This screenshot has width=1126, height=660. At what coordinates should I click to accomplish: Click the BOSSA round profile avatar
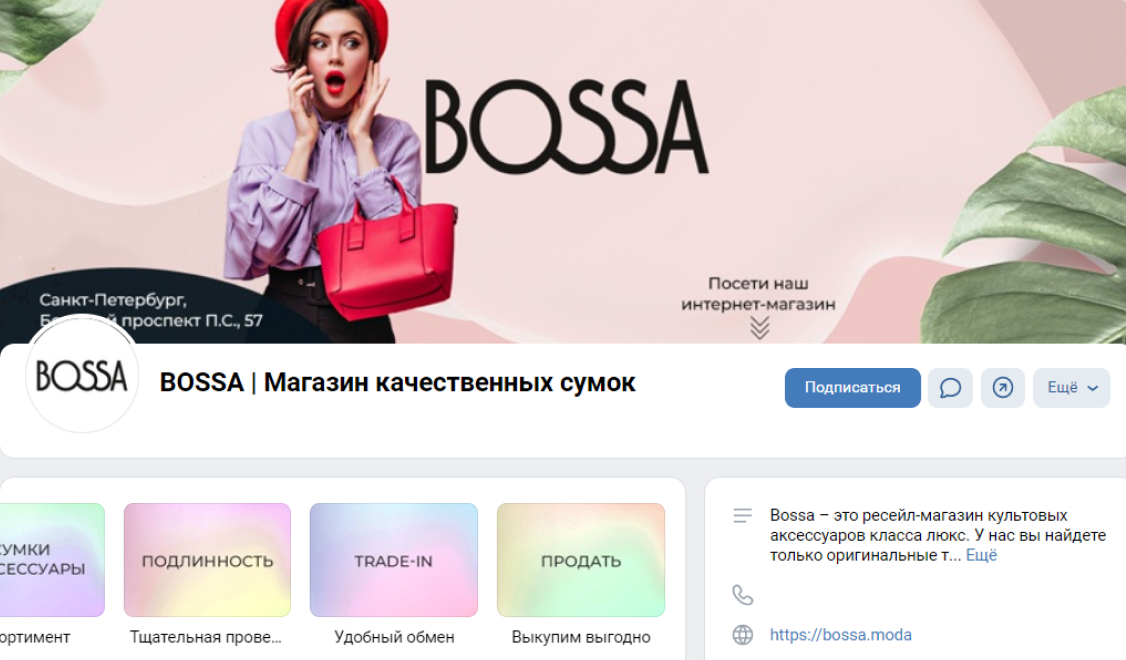pos(82,376)
